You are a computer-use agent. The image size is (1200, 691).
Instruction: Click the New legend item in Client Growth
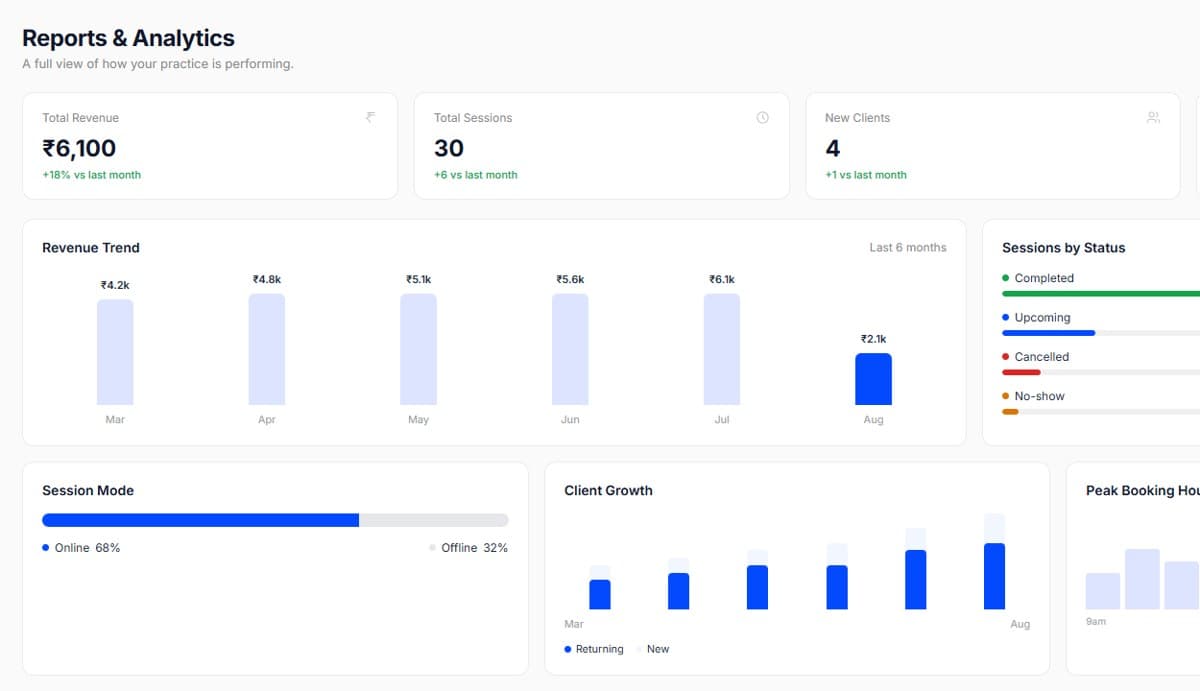point(653,649)
